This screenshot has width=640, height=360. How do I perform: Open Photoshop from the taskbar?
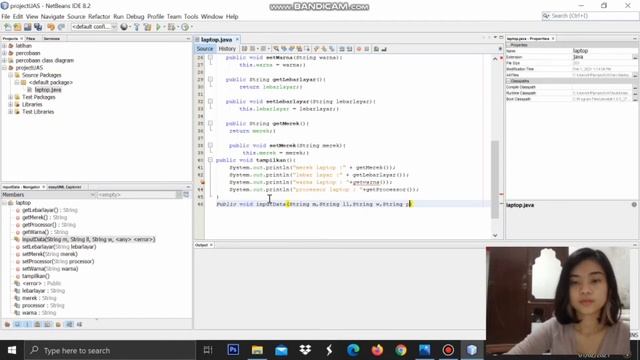tap(233, 350)
